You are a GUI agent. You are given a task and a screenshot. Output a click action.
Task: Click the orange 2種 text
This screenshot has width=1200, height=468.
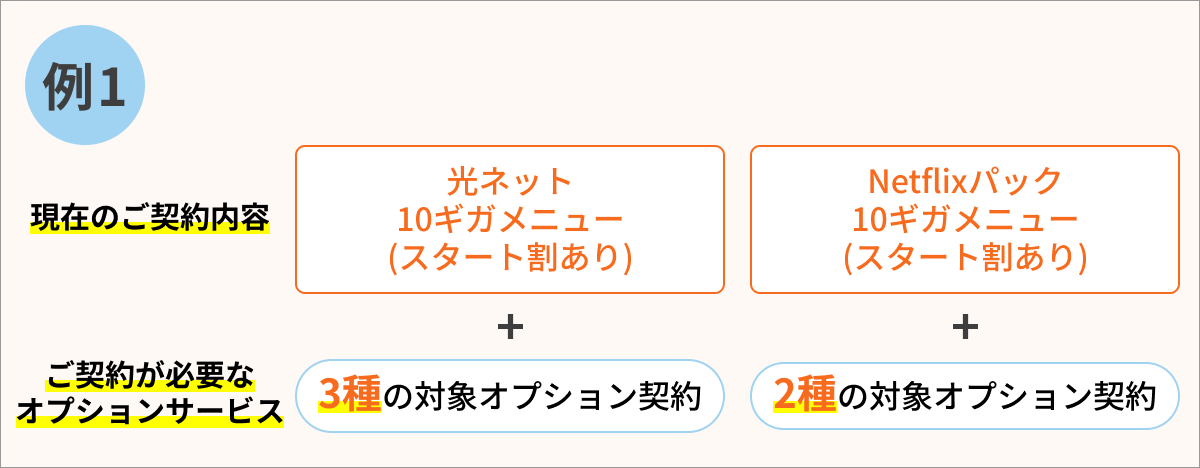[805, 397]
